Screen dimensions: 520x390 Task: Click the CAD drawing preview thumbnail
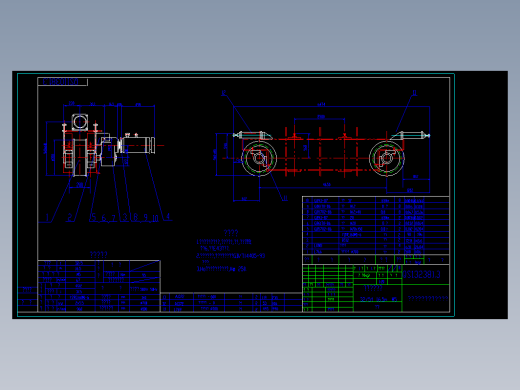coord(260,195)
